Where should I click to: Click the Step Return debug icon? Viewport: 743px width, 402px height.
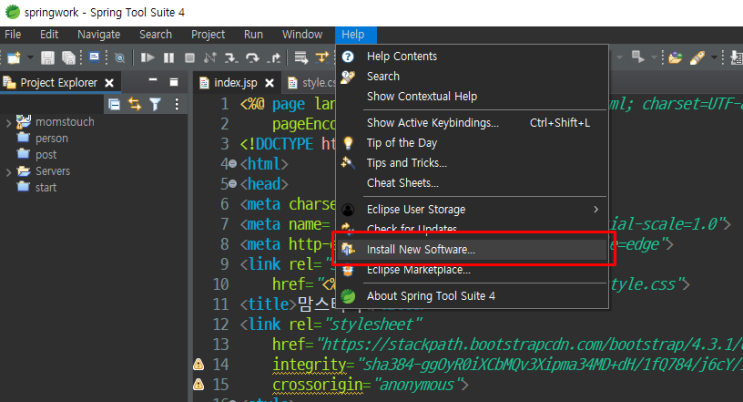273,58
